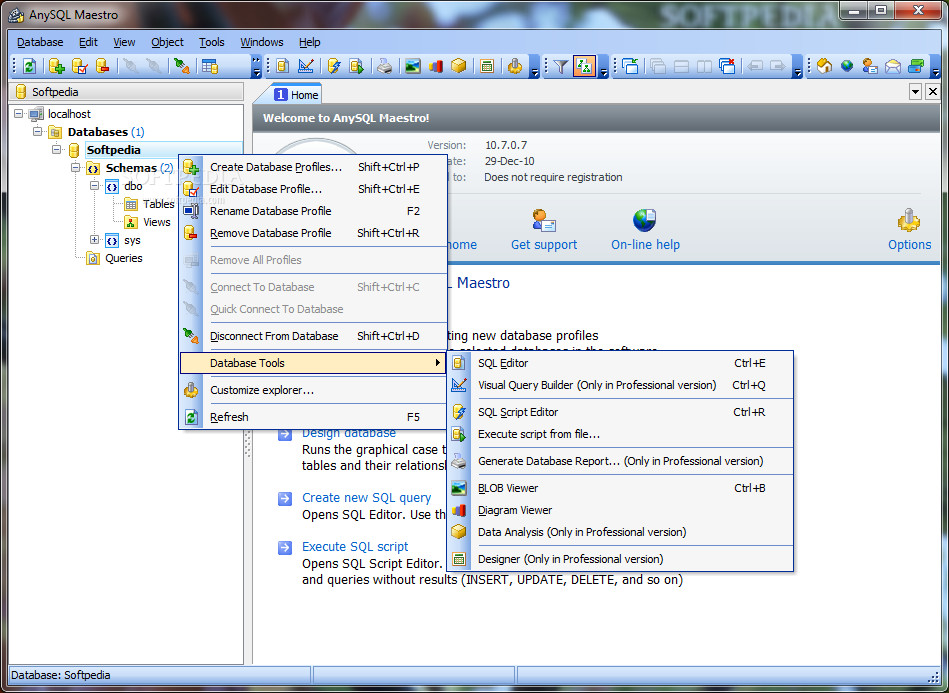949x693 pixels.
Task: Click the envelope mail toolbar icon
Action: point(893,67)
